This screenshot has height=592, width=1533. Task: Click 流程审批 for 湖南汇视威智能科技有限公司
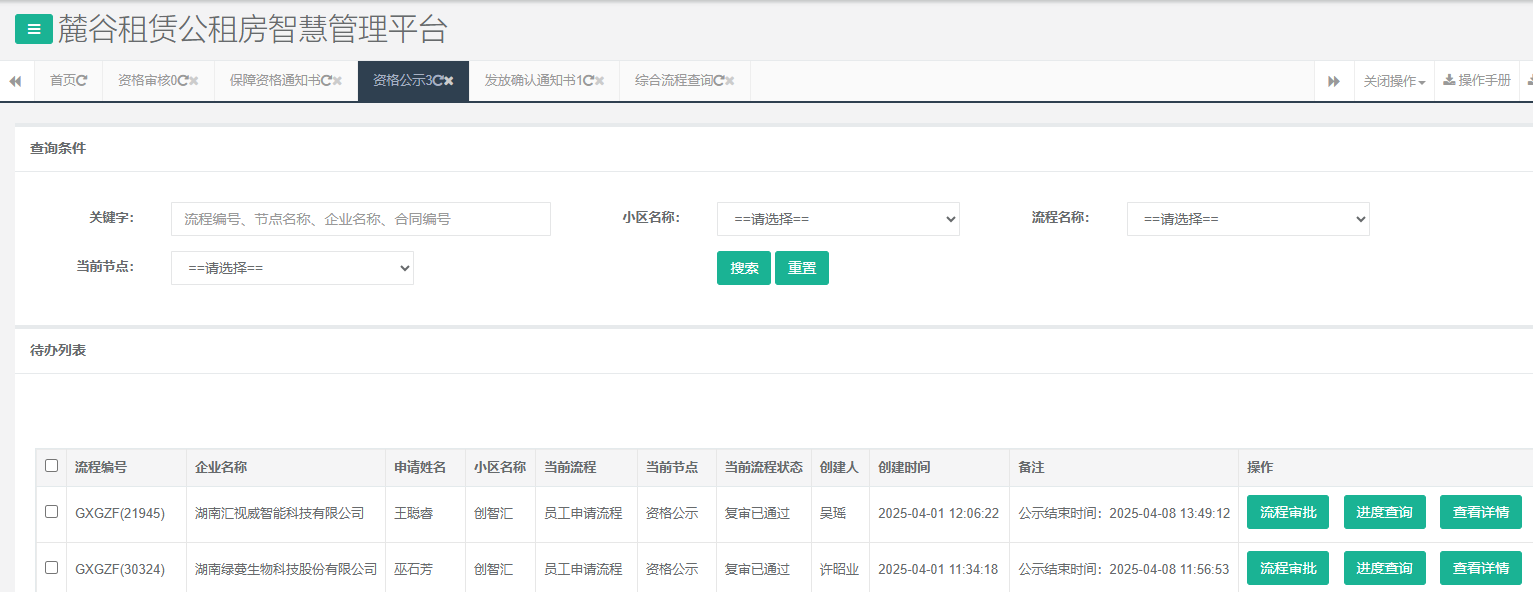[1288, 511]
